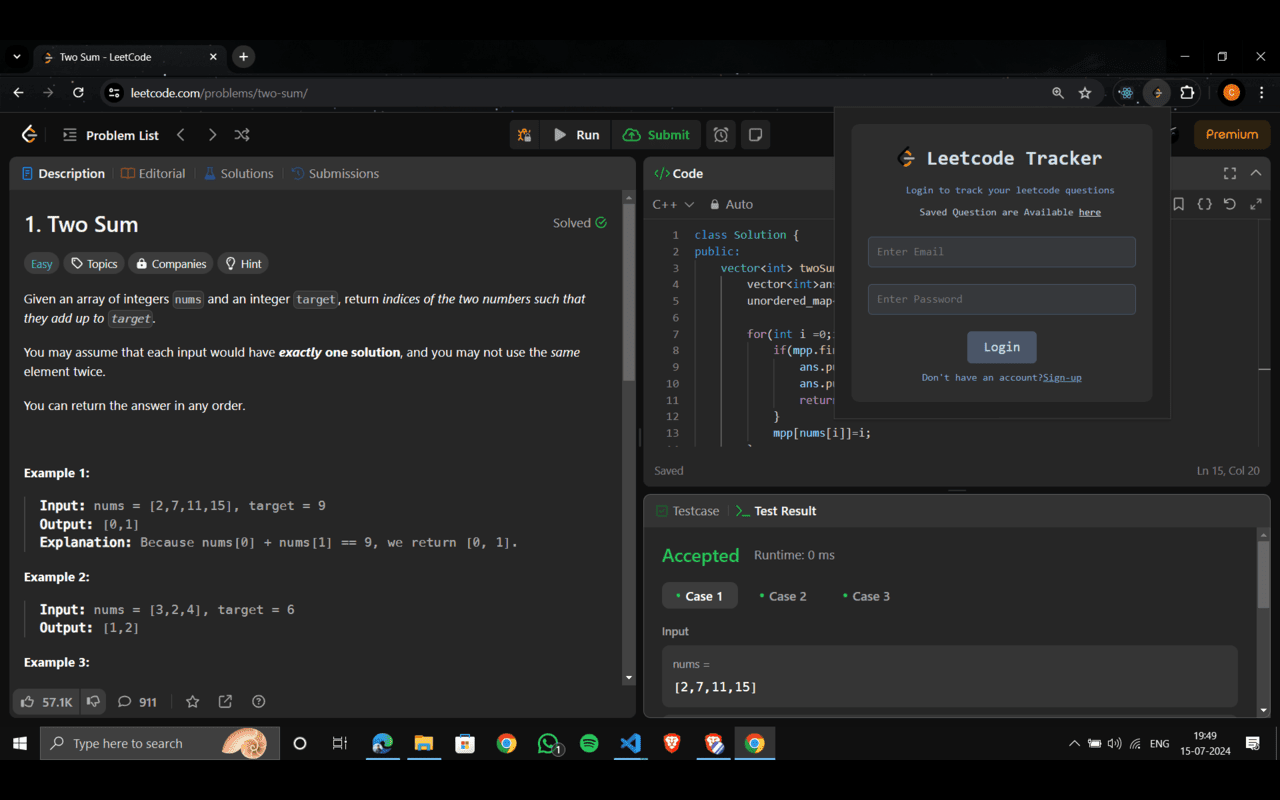Follow the 'here' saved questions link
Screen dimensions: 1280x800
click(x=1090, y=212)
